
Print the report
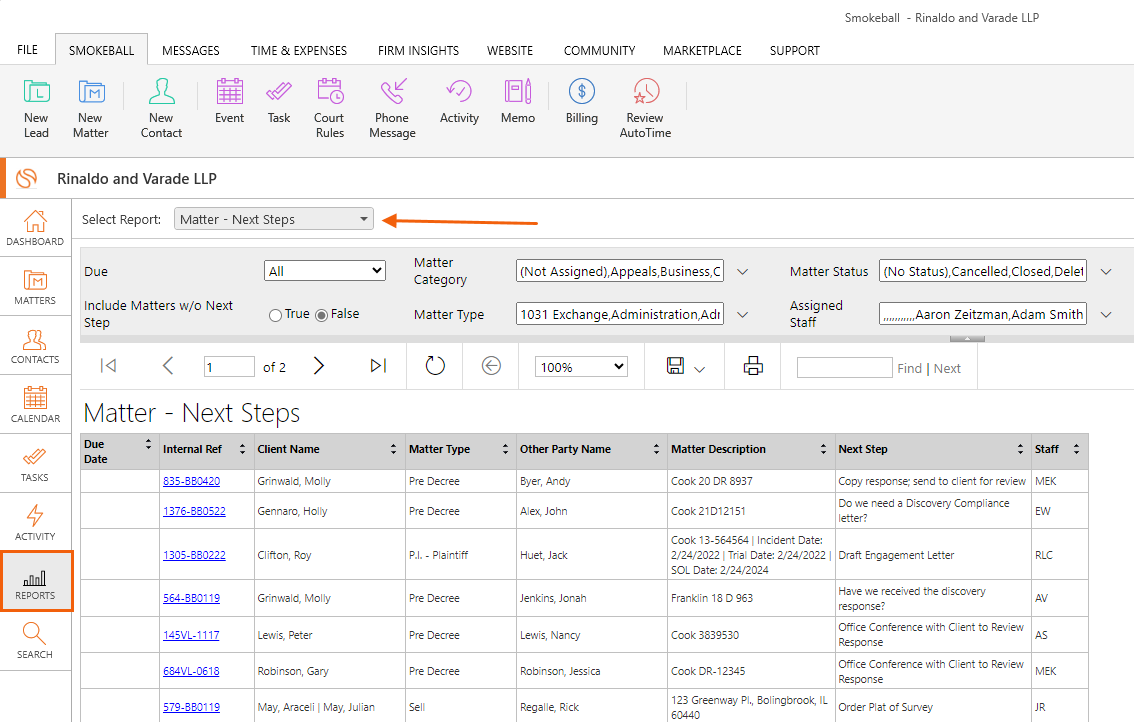click(753, 366)
